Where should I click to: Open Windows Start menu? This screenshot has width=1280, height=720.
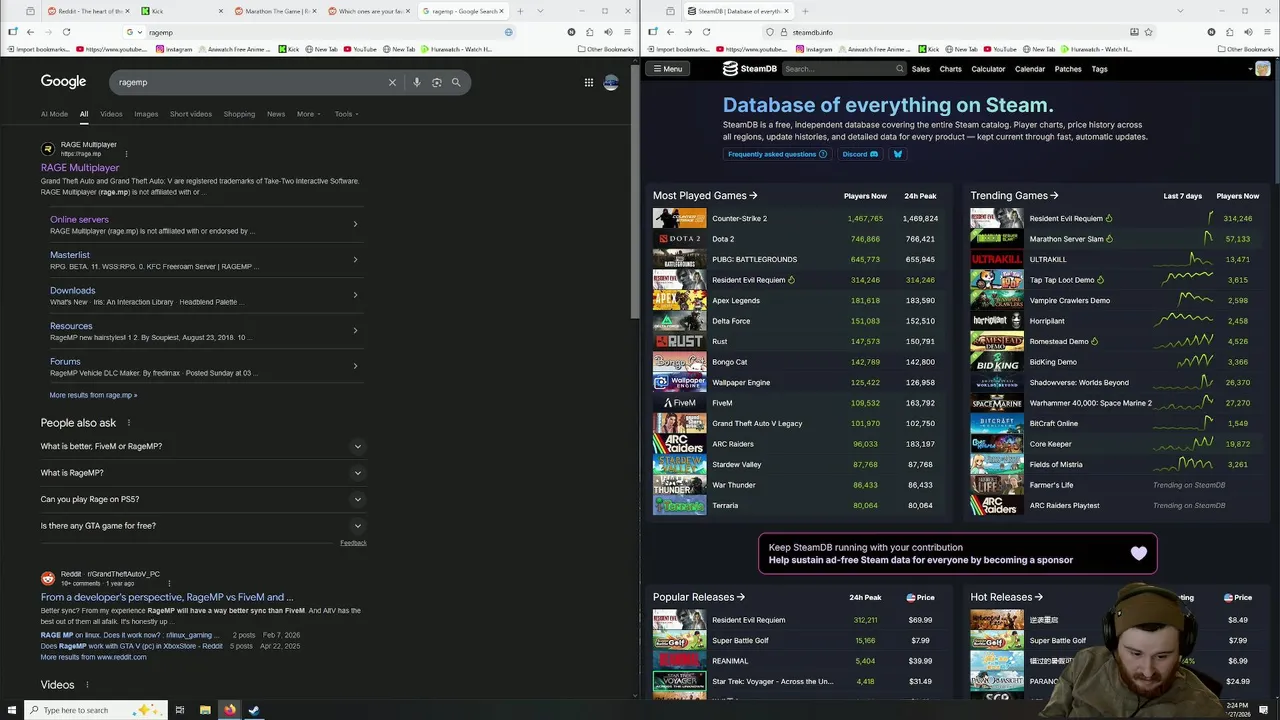click(10, 710)
